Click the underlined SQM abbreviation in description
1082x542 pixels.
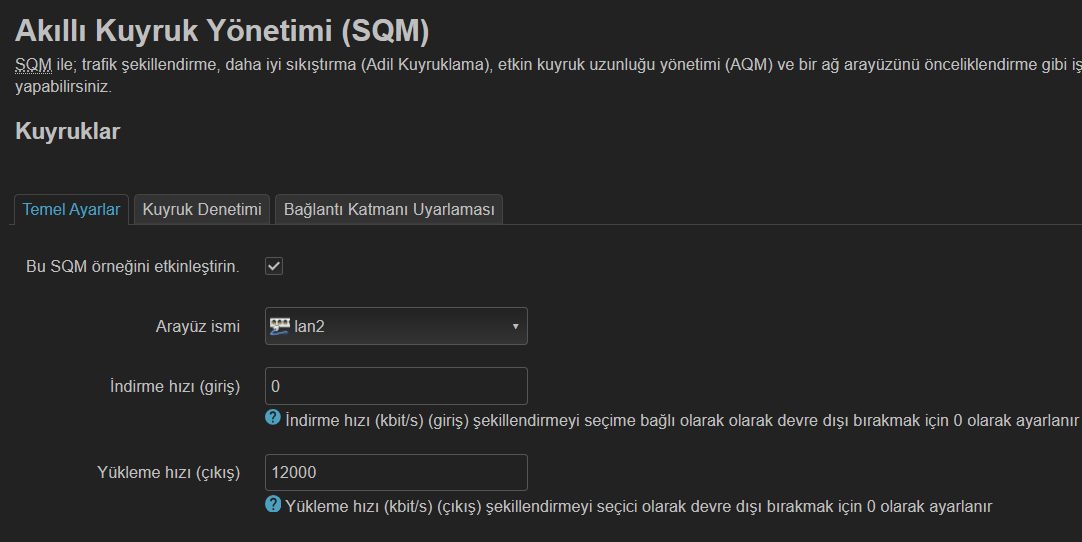33,65
